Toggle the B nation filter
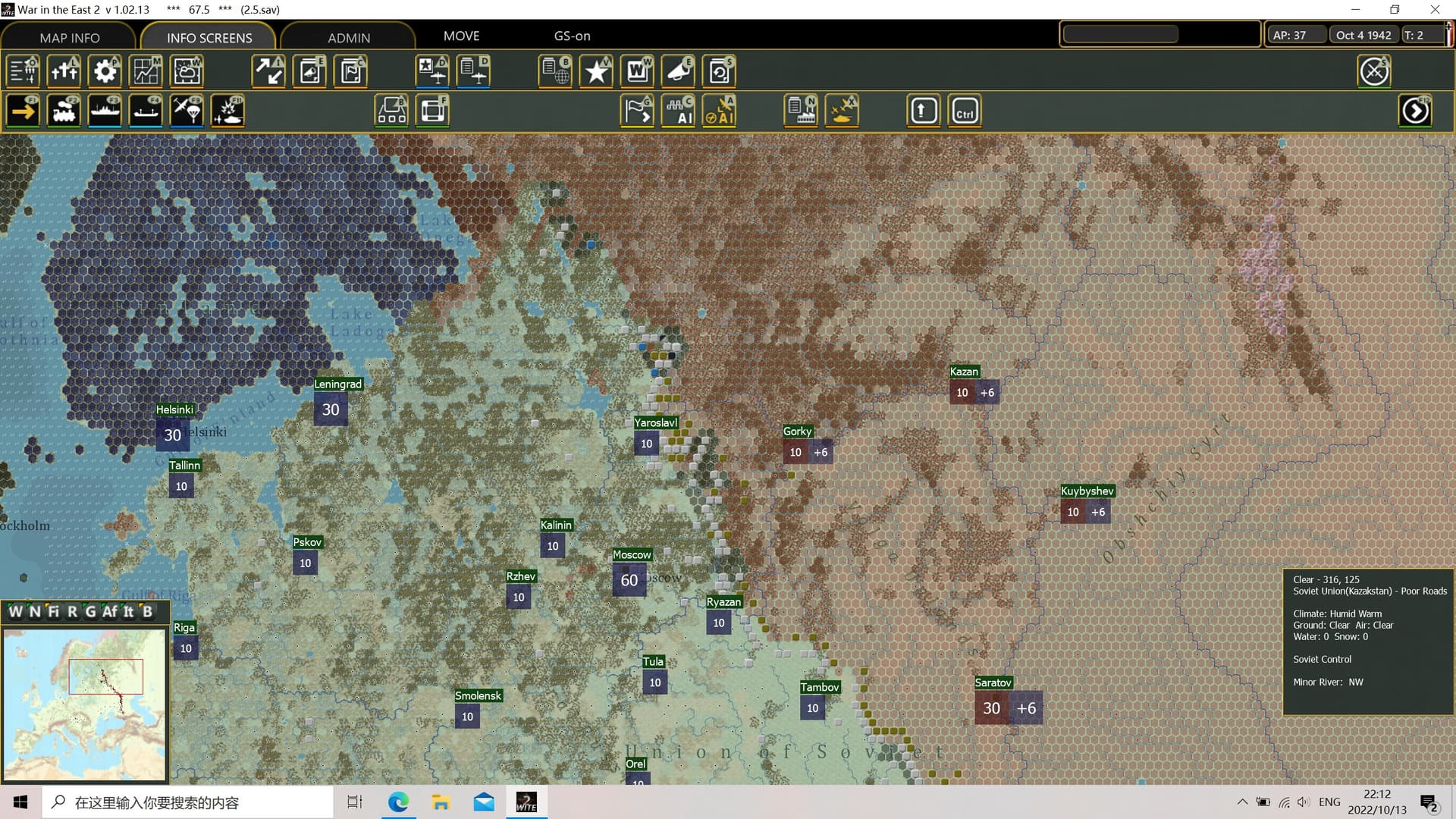This screenshot has height=819, width=1456. [147, 611]
